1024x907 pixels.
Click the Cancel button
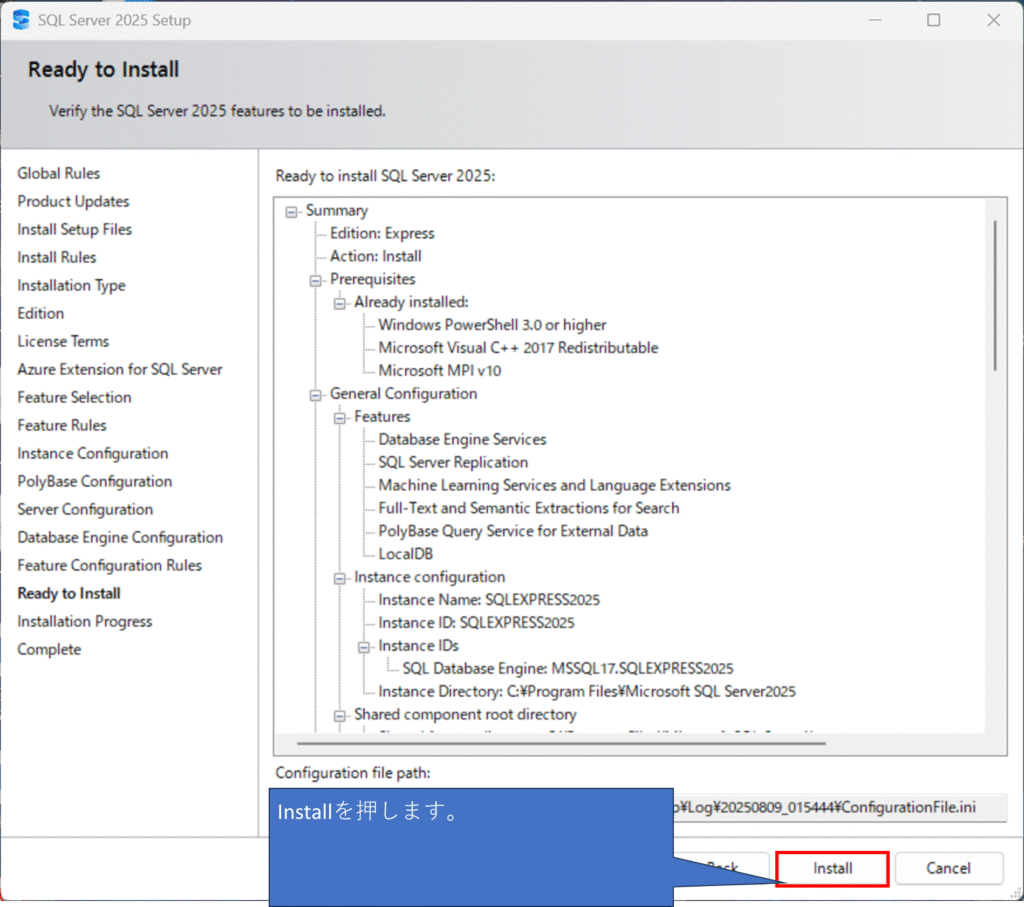click(x=948, y=868)
